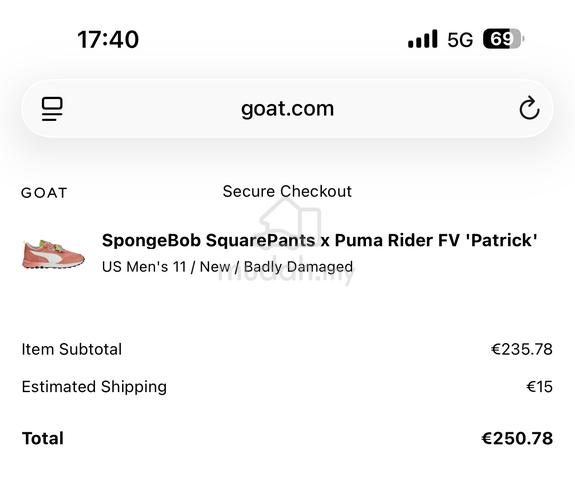This screenshot has width=575, height=480.
Task: Tap the 5G network indicator
Action: 460,40
